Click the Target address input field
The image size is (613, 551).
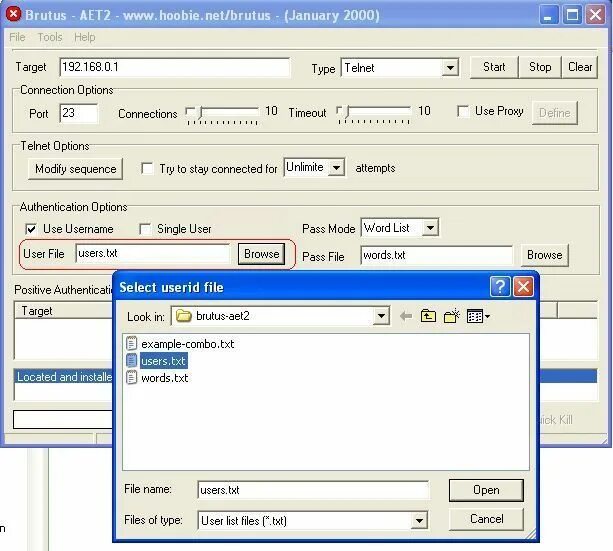coord(175,67)
